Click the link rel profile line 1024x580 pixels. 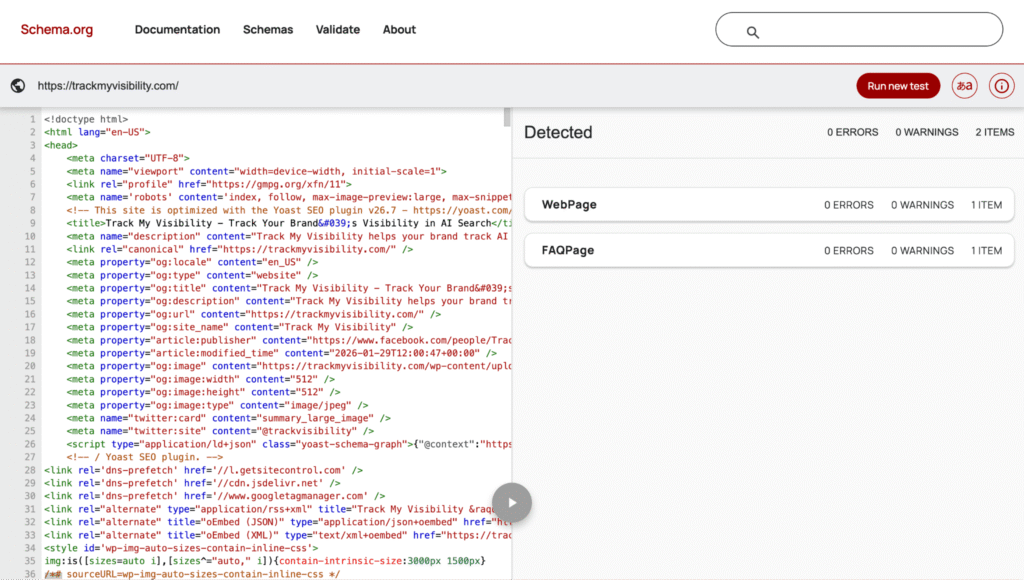click(209, 184)
